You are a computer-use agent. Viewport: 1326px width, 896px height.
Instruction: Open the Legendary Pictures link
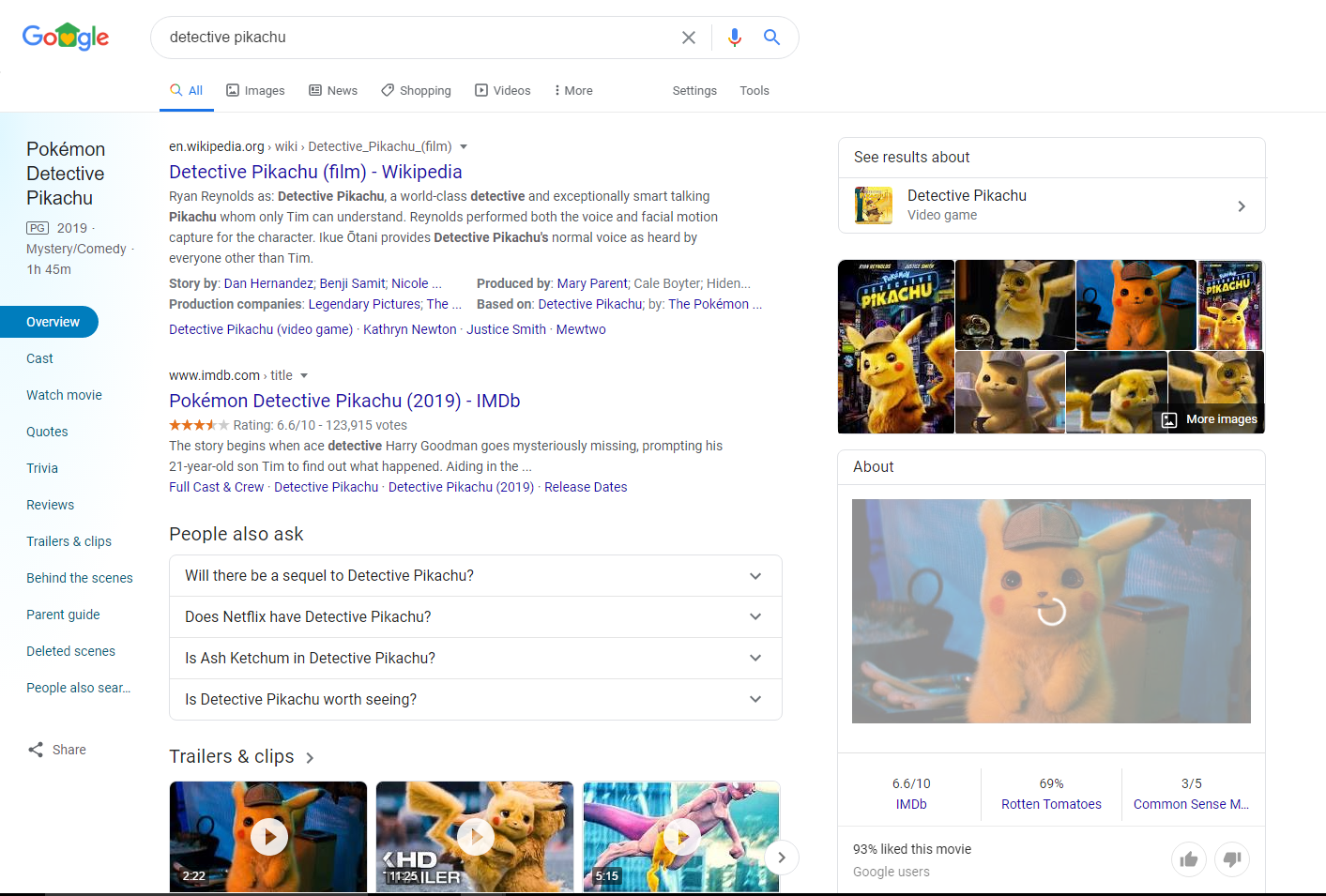click(364, 304)
